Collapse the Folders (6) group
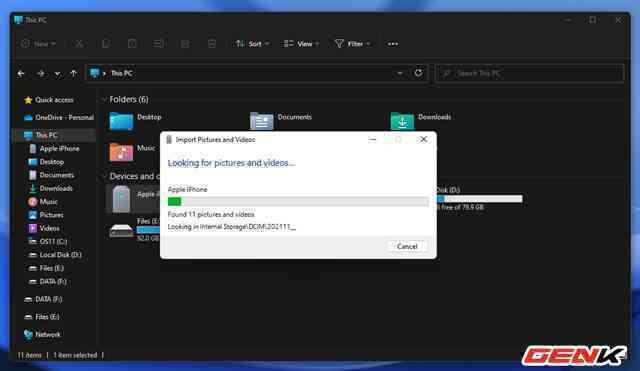The height and width of the screenshot is (371, 640). tap(103, 100)
